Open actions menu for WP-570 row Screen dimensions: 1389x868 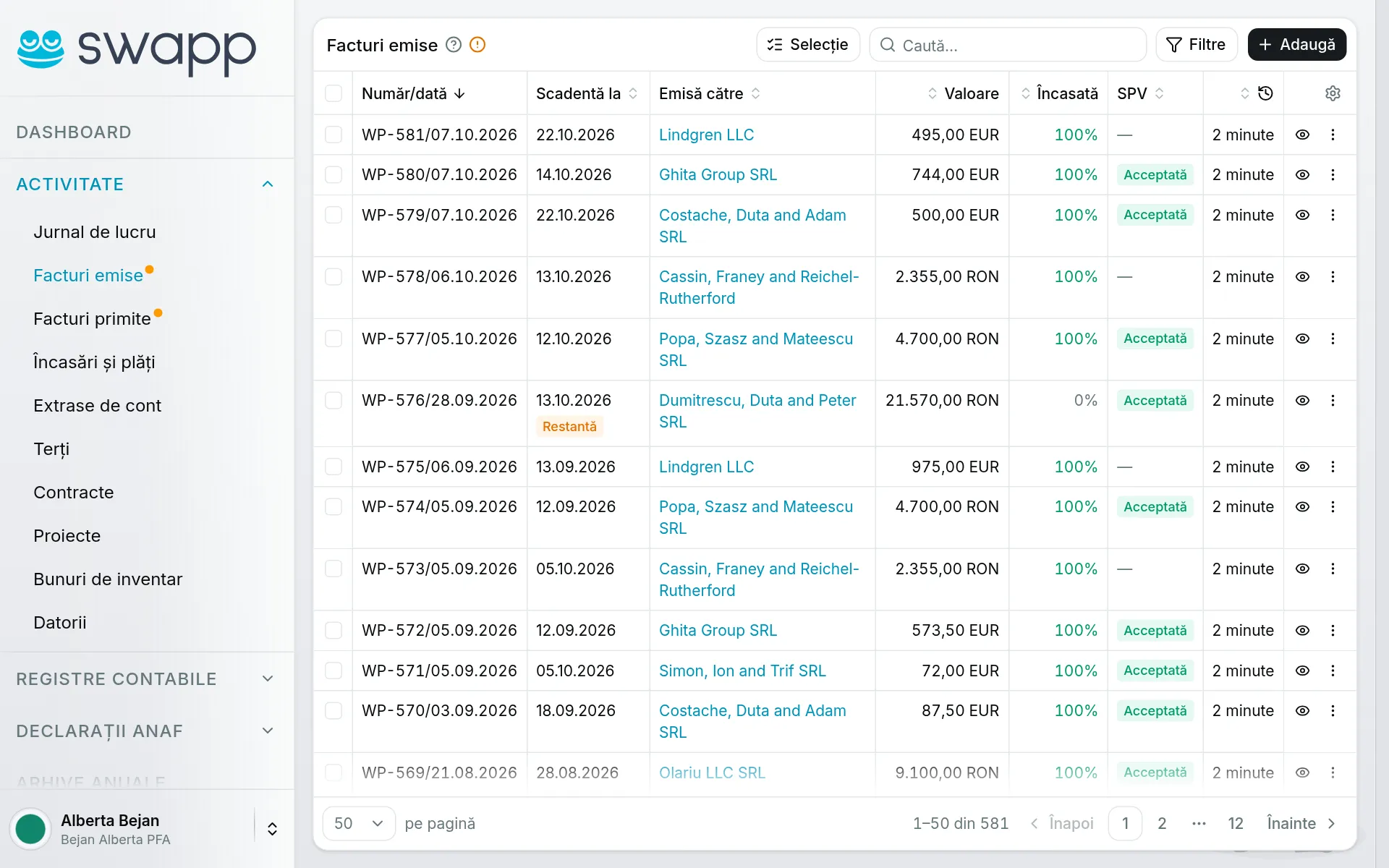1333,710
